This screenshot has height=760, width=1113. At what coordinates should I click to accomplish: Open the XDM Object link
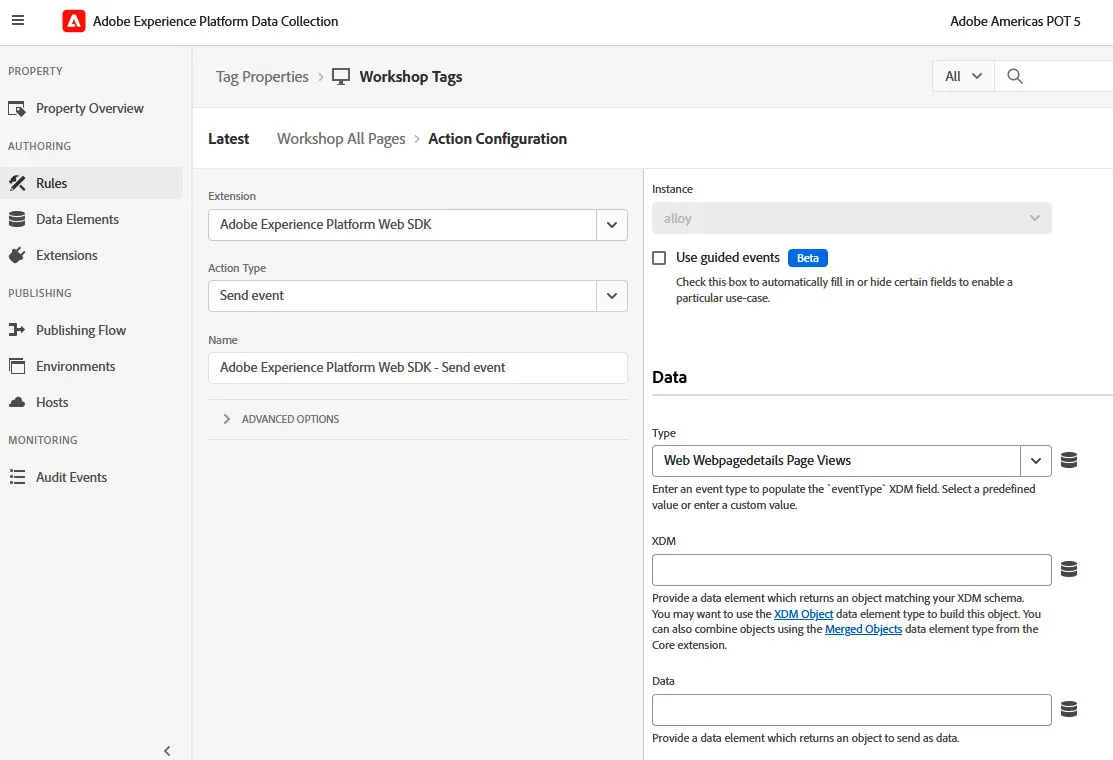click(804, 614)
